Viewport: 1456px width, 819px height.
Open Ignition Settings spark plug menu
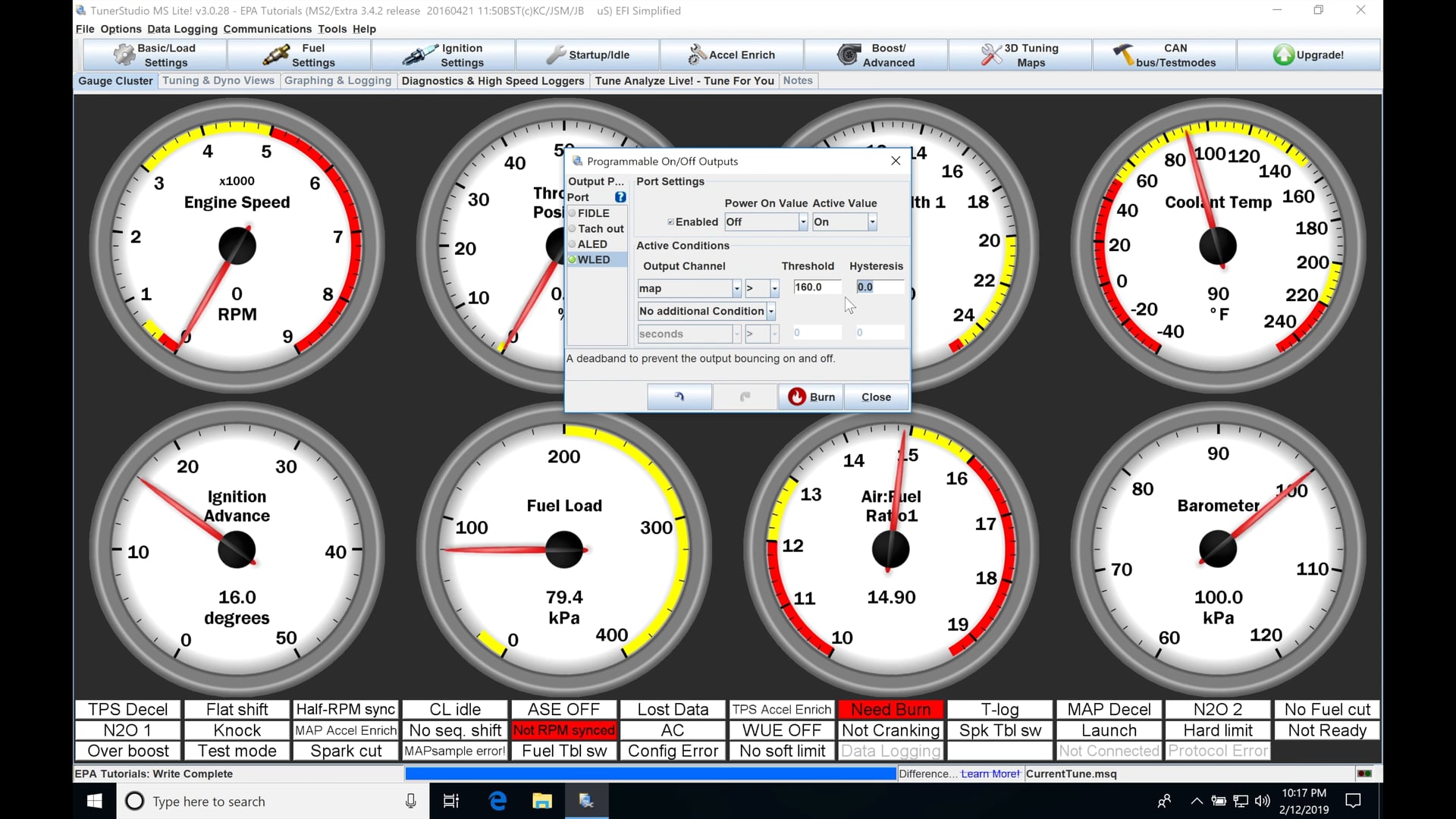click(x=444, y=55)
